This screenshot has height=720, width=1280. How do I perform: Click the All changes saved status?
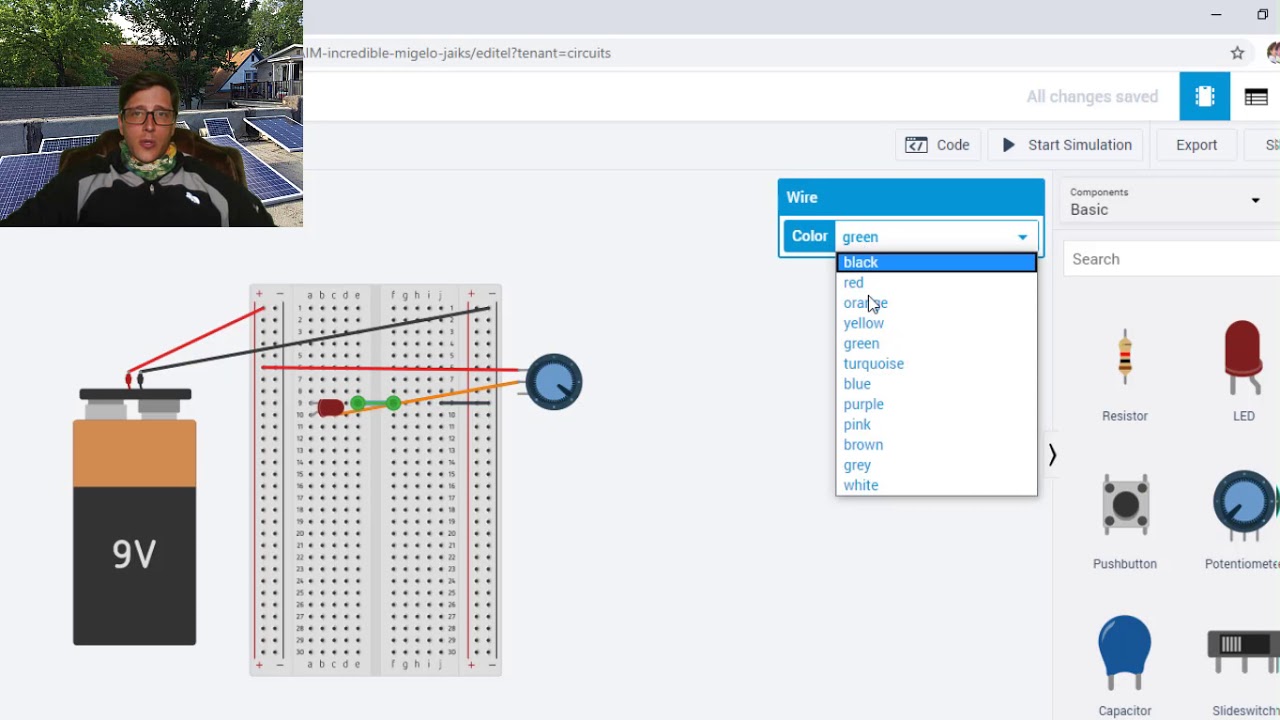click(x=1092, y=97)
